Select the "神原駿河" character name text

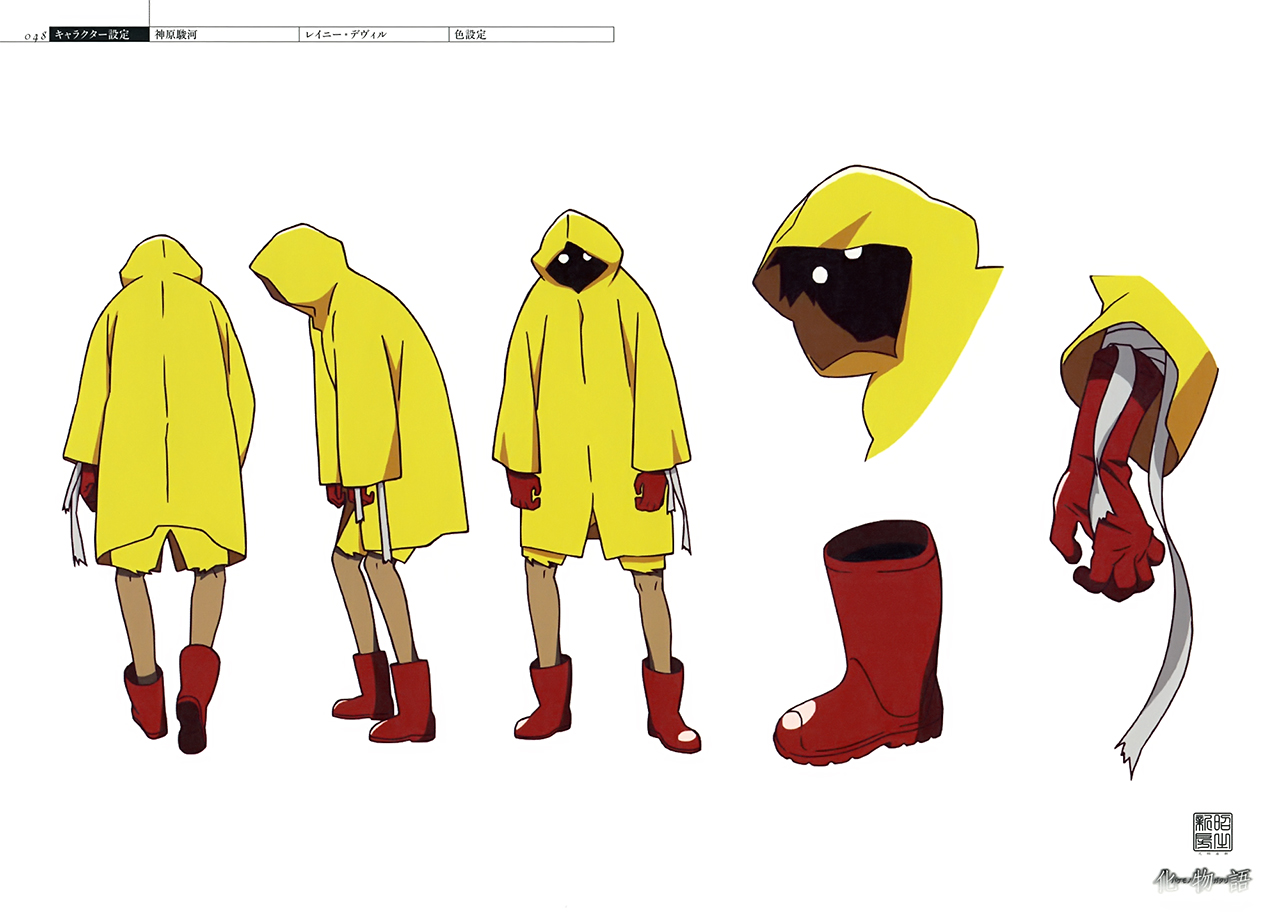[x=177, y=35]
